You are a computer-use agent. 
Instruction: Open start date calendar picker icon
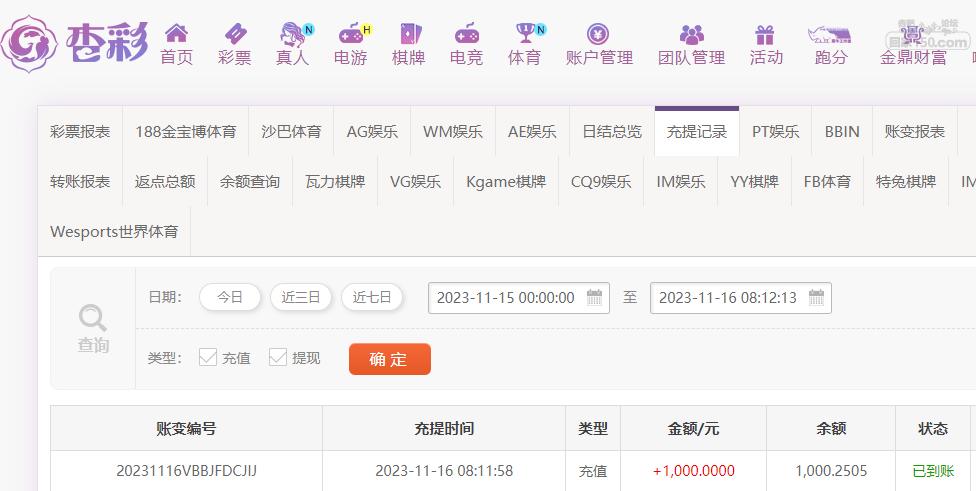(x=594, y=297)
